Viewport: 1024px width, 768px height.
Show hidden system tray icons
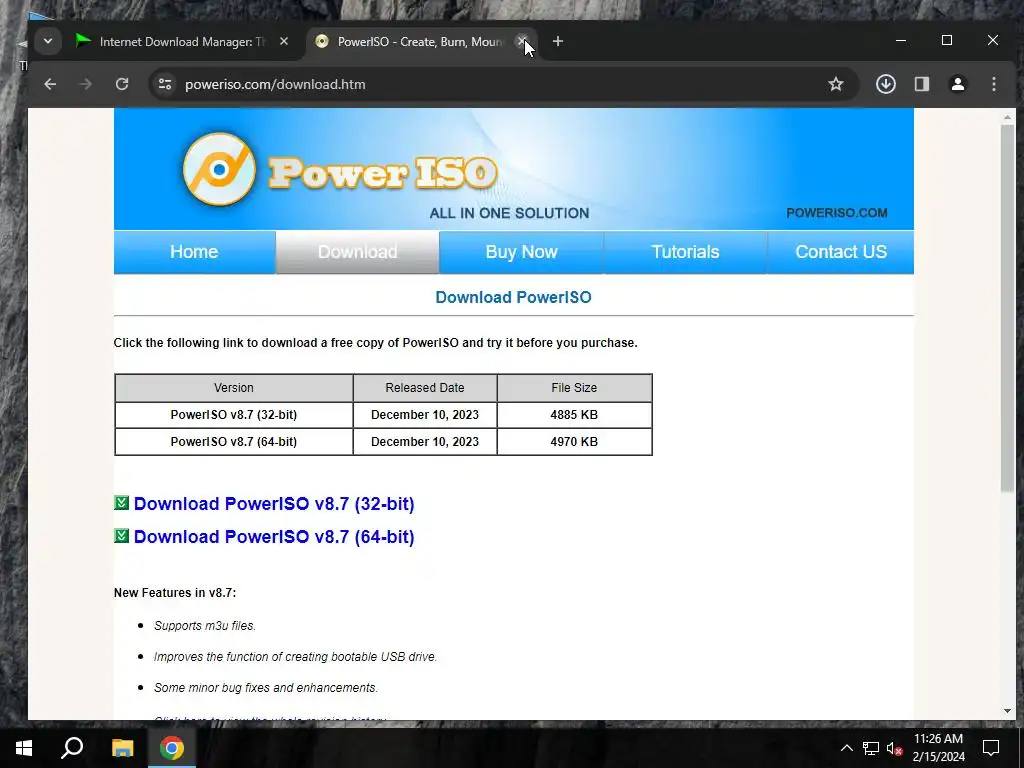tap(846, 748)
